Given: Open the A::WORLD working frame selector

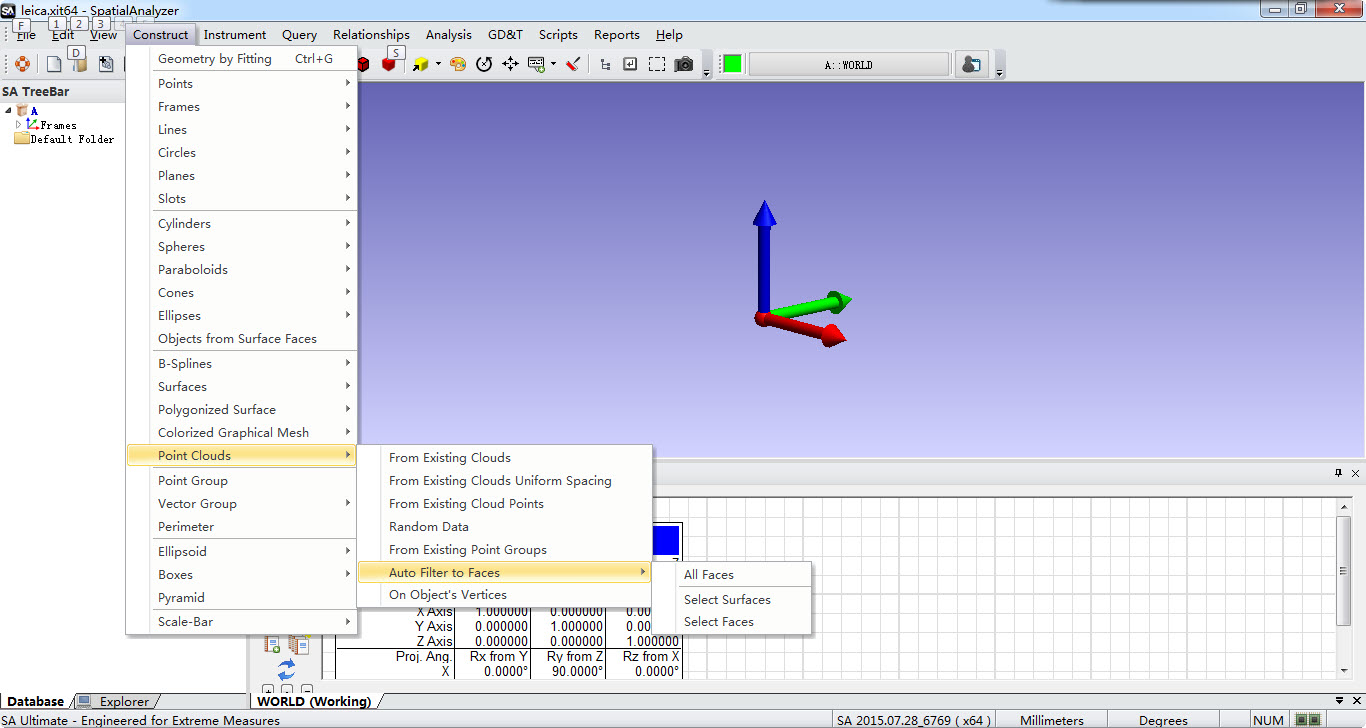Looking at the screenshot, I should coord(849,65).
